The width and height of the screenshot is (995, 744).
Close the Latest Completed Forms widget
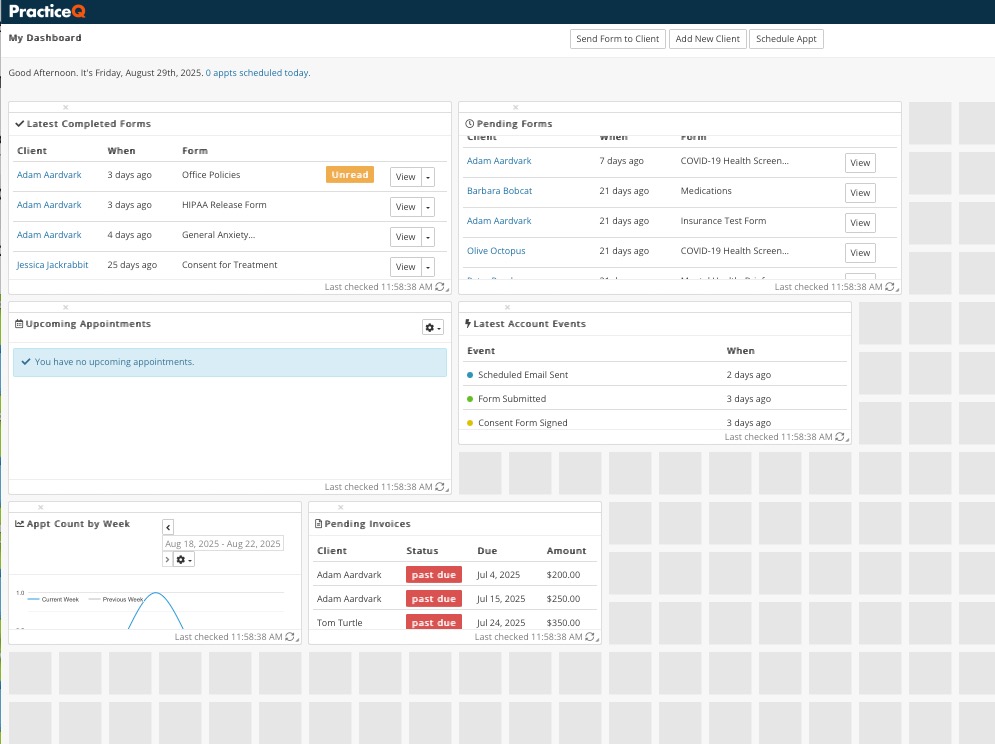66,107
